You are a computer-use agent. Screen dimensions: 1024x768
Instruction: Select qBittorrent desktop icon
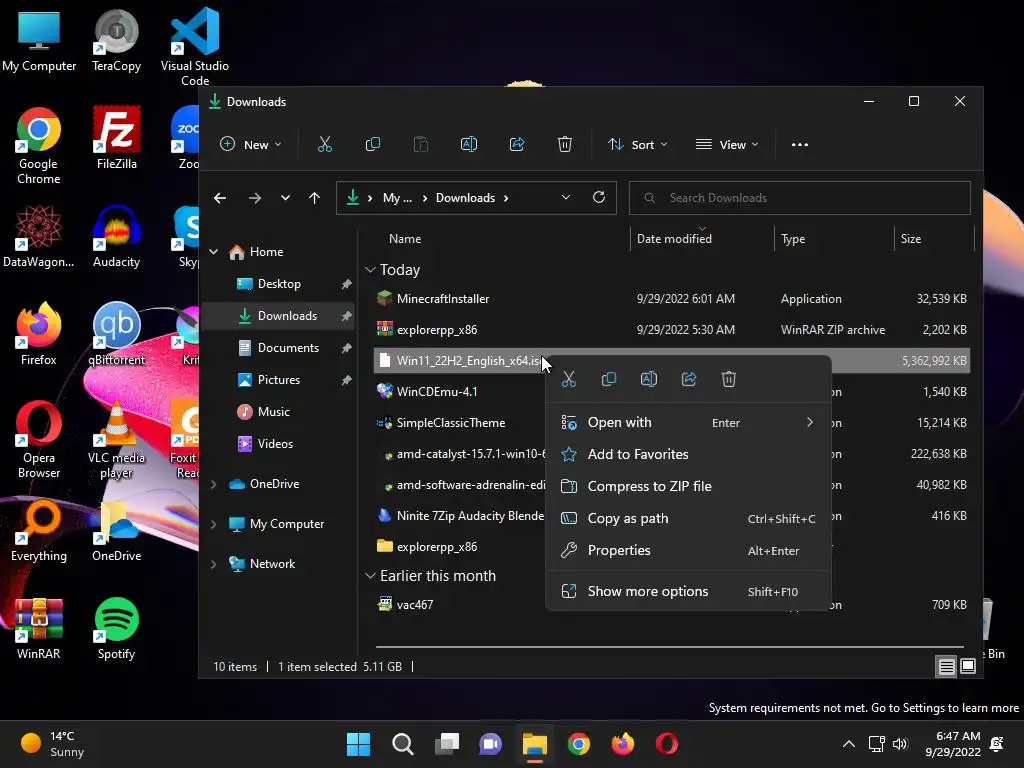[116, 334]
